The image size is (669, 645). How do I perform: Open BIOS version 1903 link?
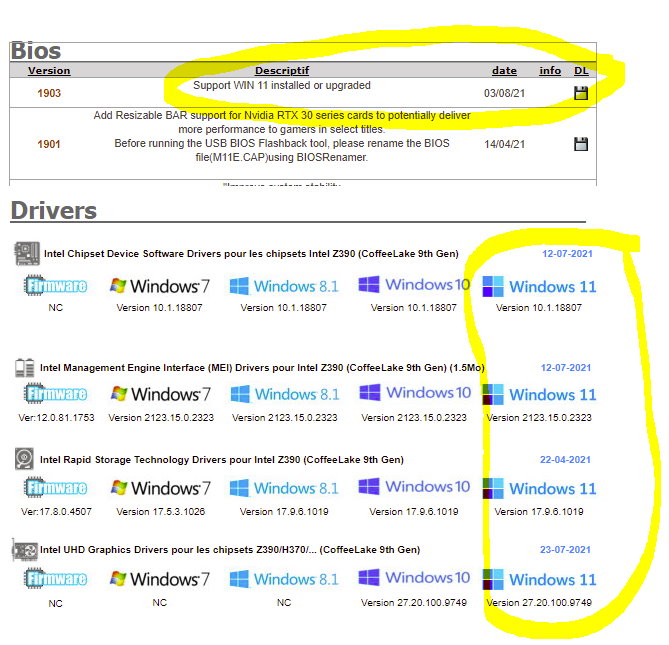point(49,93)
